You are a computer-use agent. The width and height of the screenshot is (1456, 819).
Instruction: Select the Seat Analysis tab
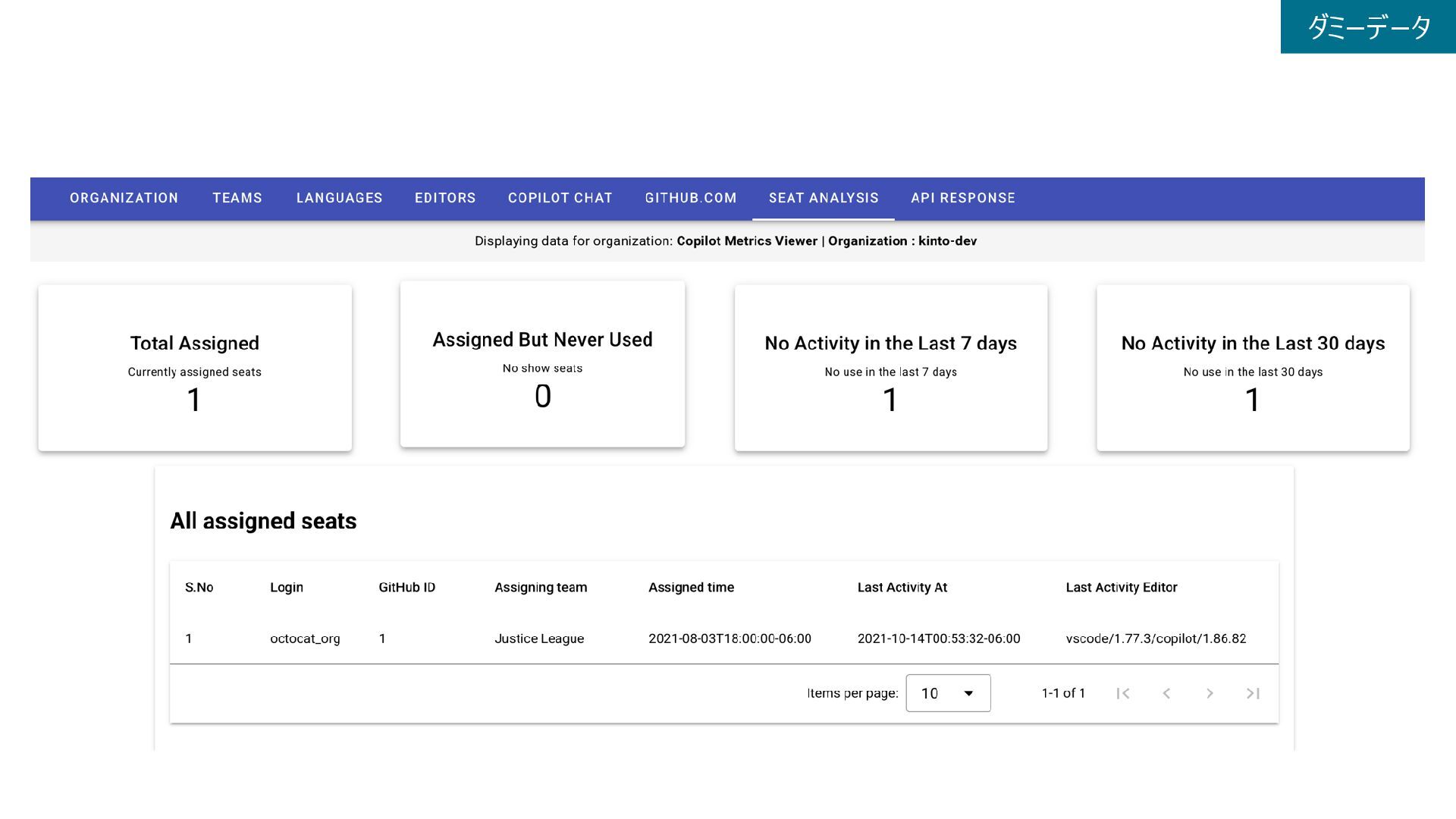click(824, 198)
